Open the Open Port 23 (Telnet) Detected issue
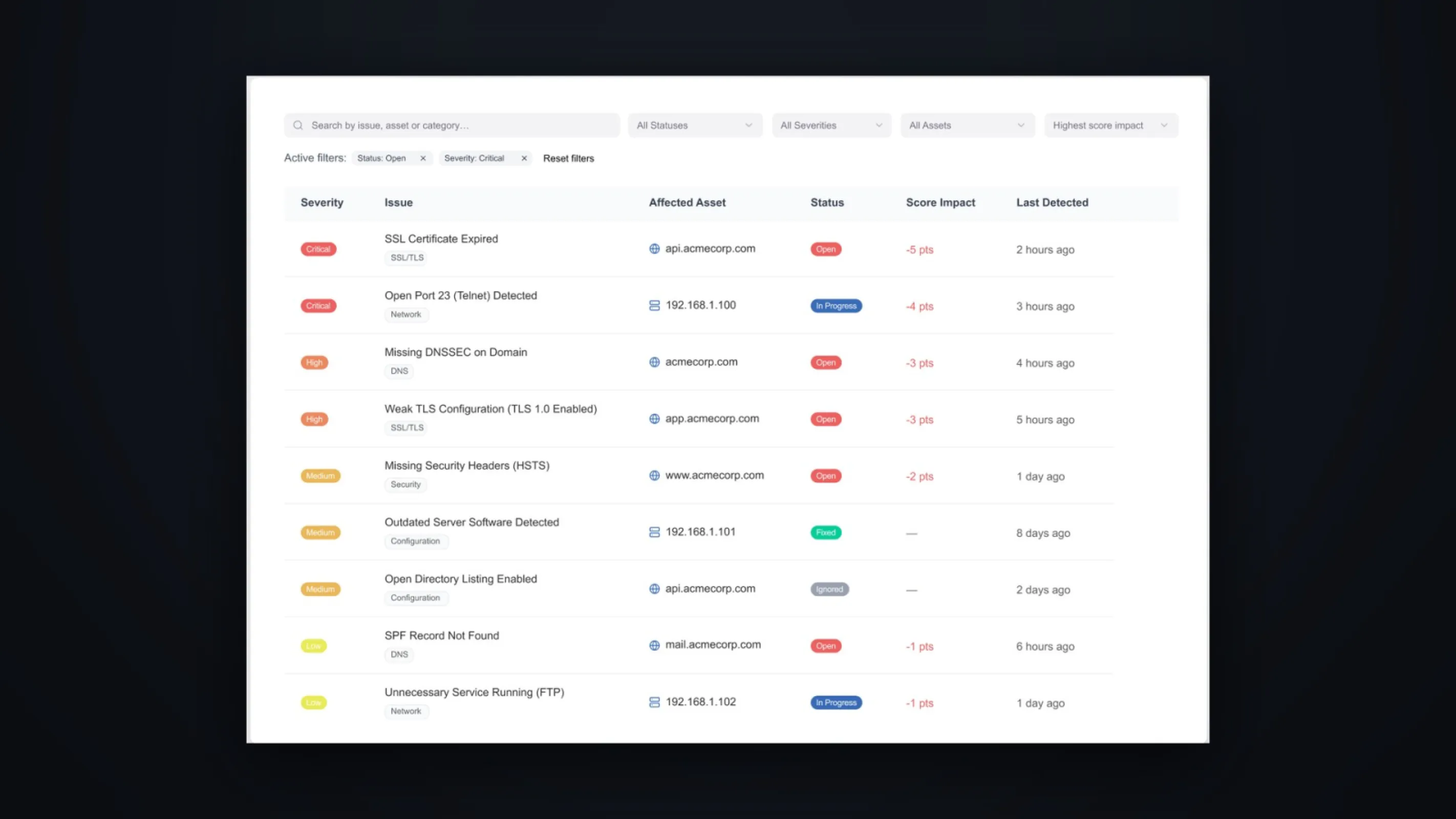Viewport: 1456px width, 819px height. coord(461,295)
